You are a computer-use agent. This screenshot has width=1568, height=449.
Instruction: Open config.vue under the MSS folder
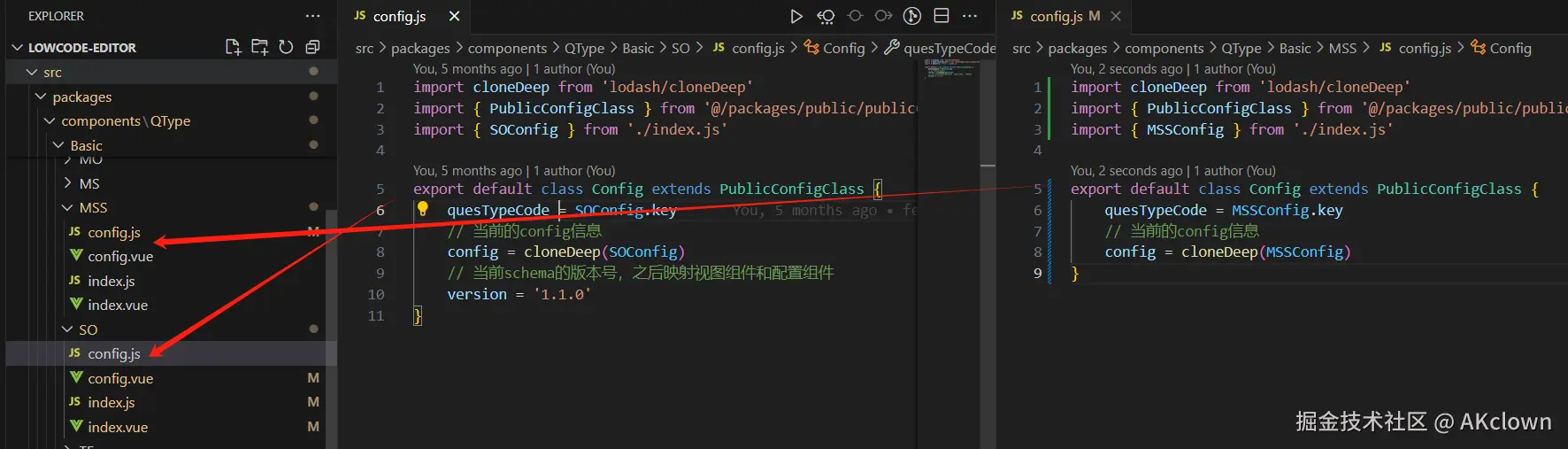point(120,256)
